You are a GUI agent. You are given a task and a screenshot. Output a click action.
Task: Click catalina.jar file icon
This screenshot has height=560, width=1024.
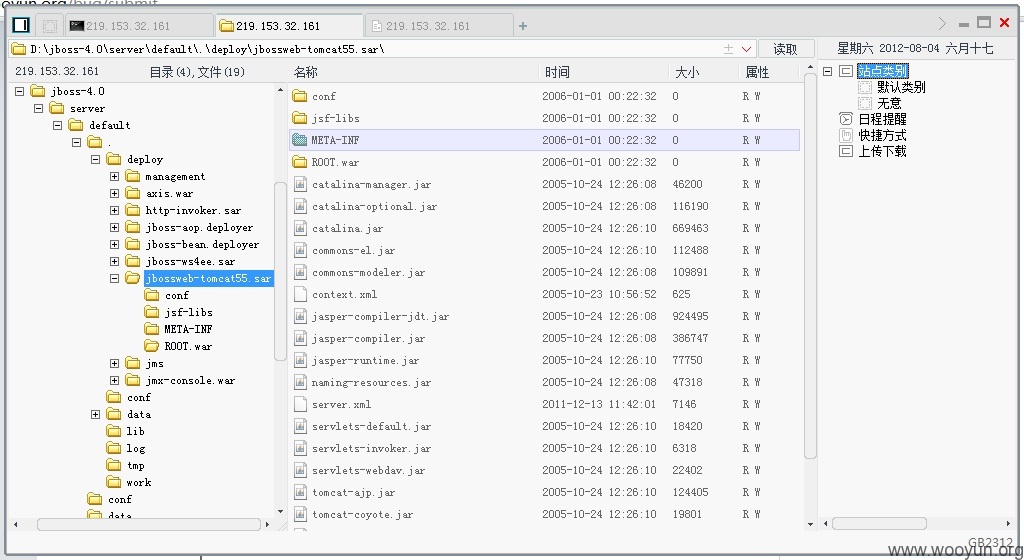300,228
